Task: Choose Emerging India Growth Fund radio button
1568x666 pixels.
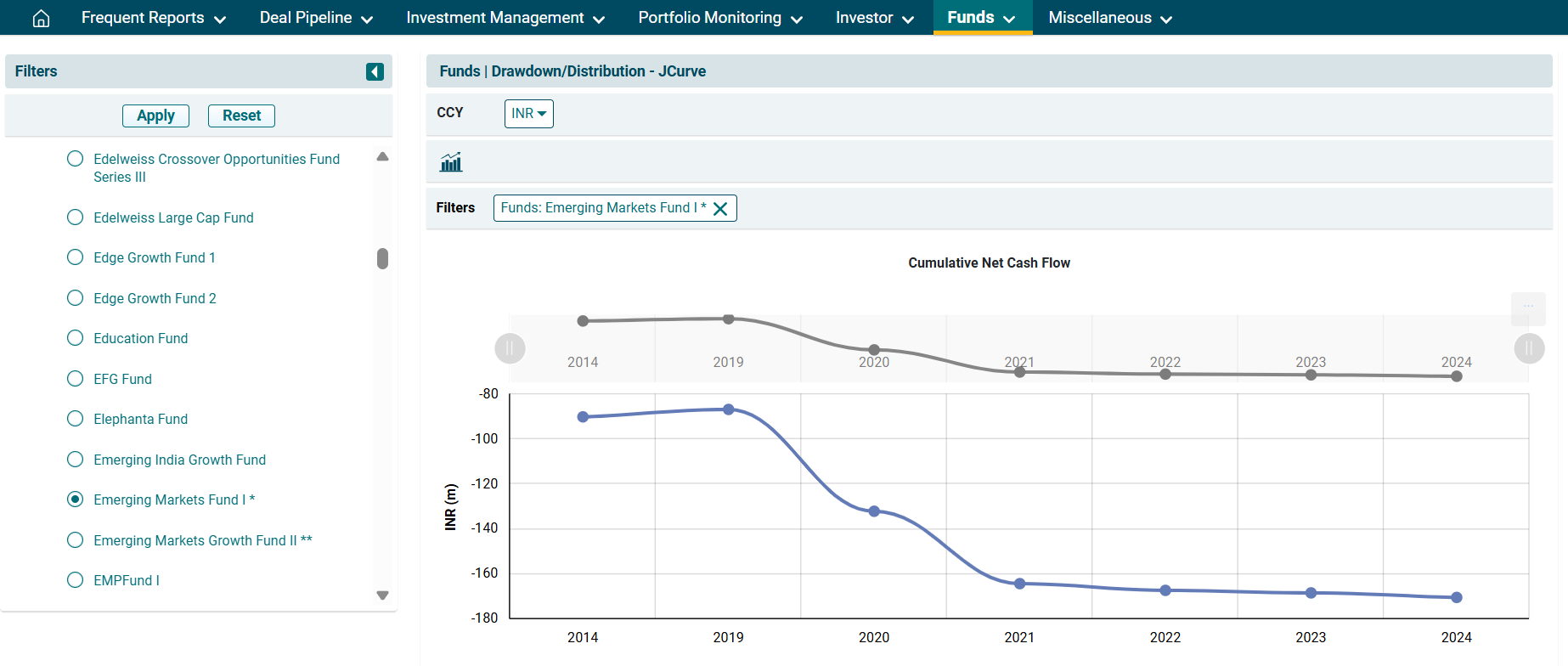Action: (76, 460)
